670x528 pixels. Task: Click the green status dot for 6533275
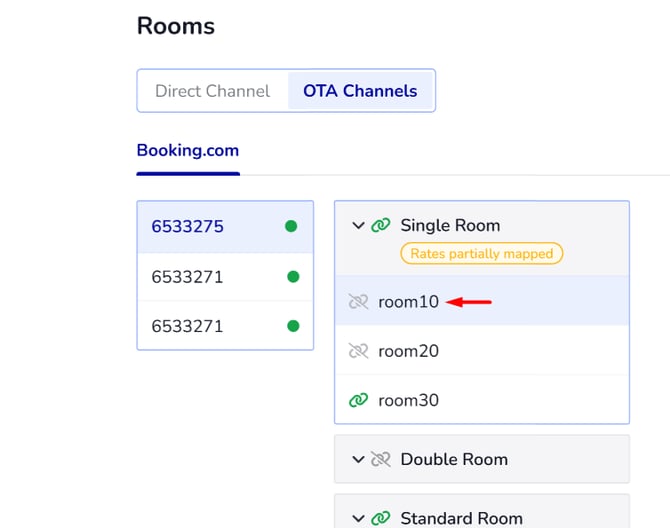291,226
